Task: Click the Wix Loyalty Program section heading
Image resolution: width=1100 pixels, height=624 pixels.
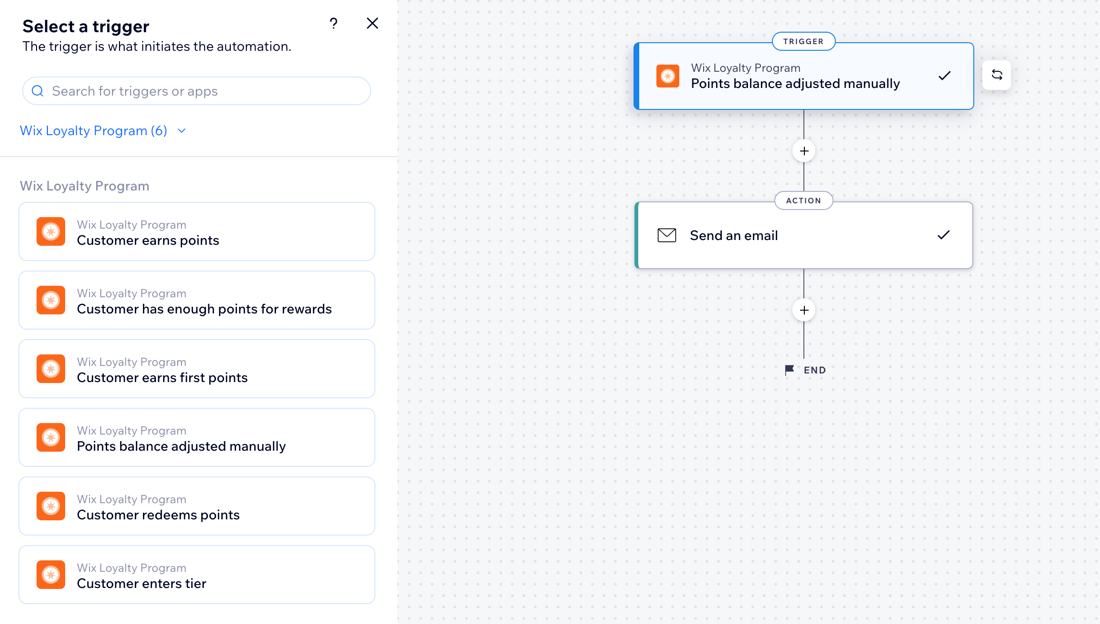Action: [84, 186]
